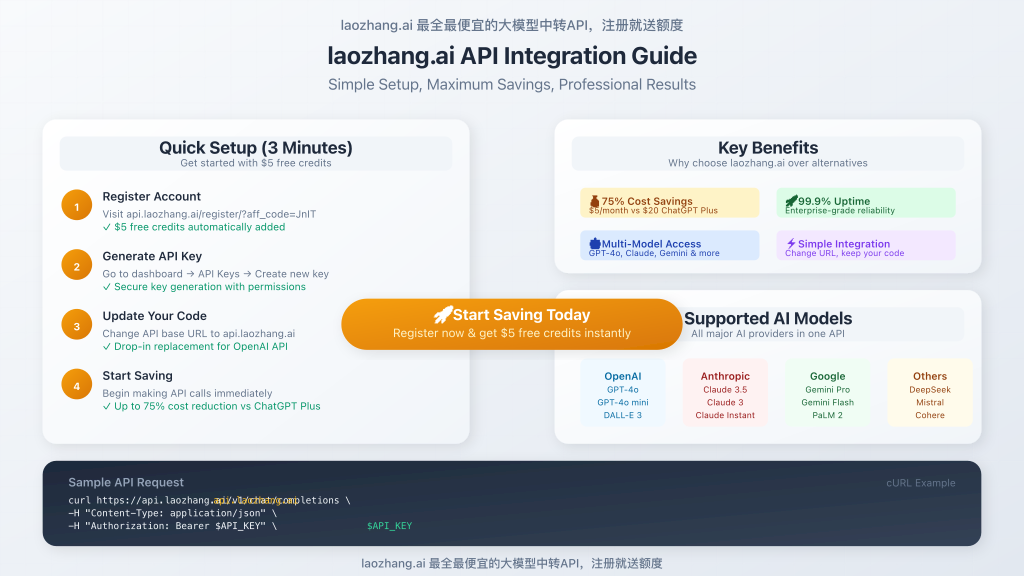The image size is (1024, 576).
Task: Click DeepSeek in Others card
Action: [x=930, y=390]
